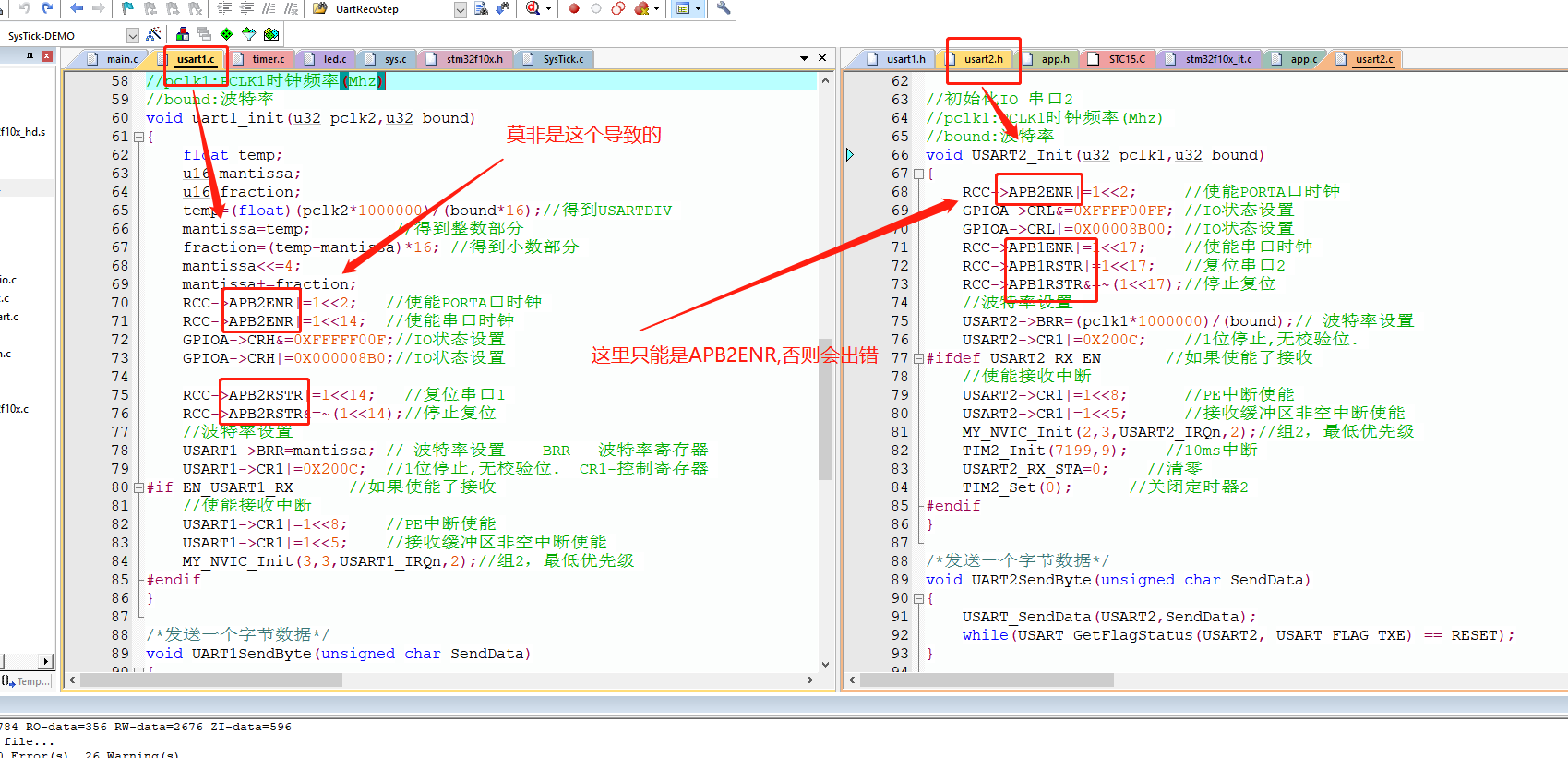Navigate forwards with the gray right arrow

99,8
